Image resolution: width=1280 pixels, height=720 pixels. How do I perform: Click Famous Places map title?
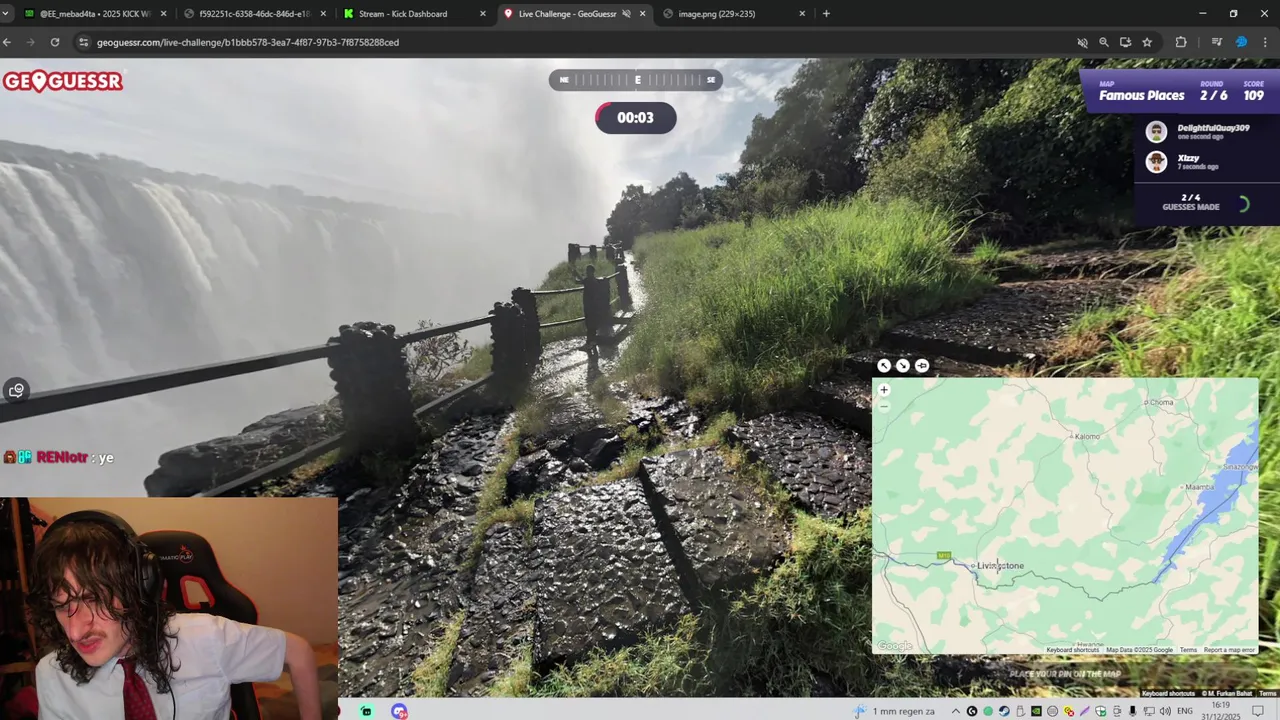[x=1141, y=96]
